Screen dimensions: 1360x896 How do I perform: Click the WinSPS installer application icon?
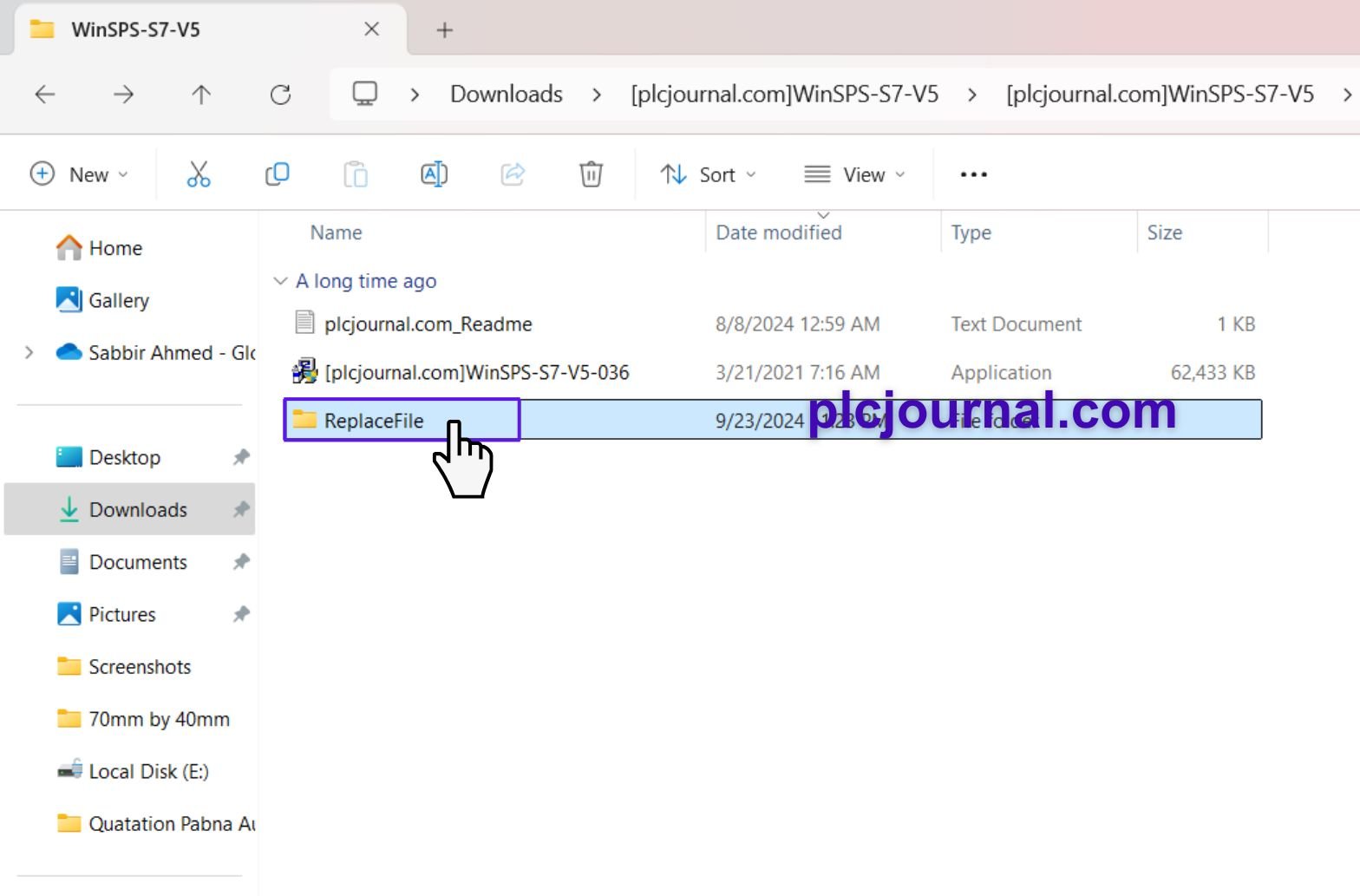(304, 371)
